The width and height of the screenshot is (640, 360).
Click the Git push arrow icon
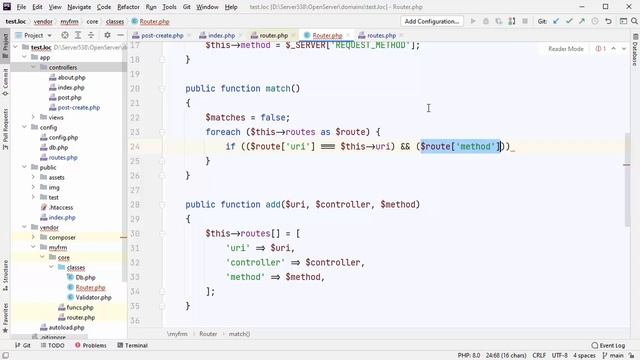(582, 21)
